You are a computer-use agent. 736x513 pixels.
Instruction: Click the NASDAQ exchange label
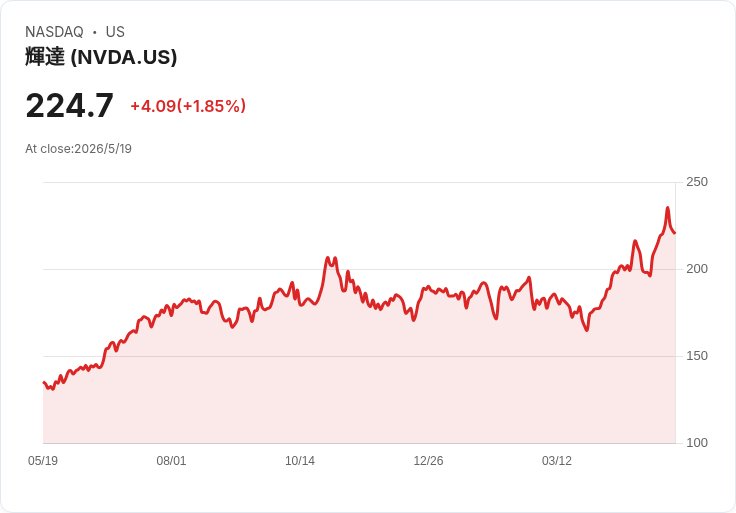point(54,32)
